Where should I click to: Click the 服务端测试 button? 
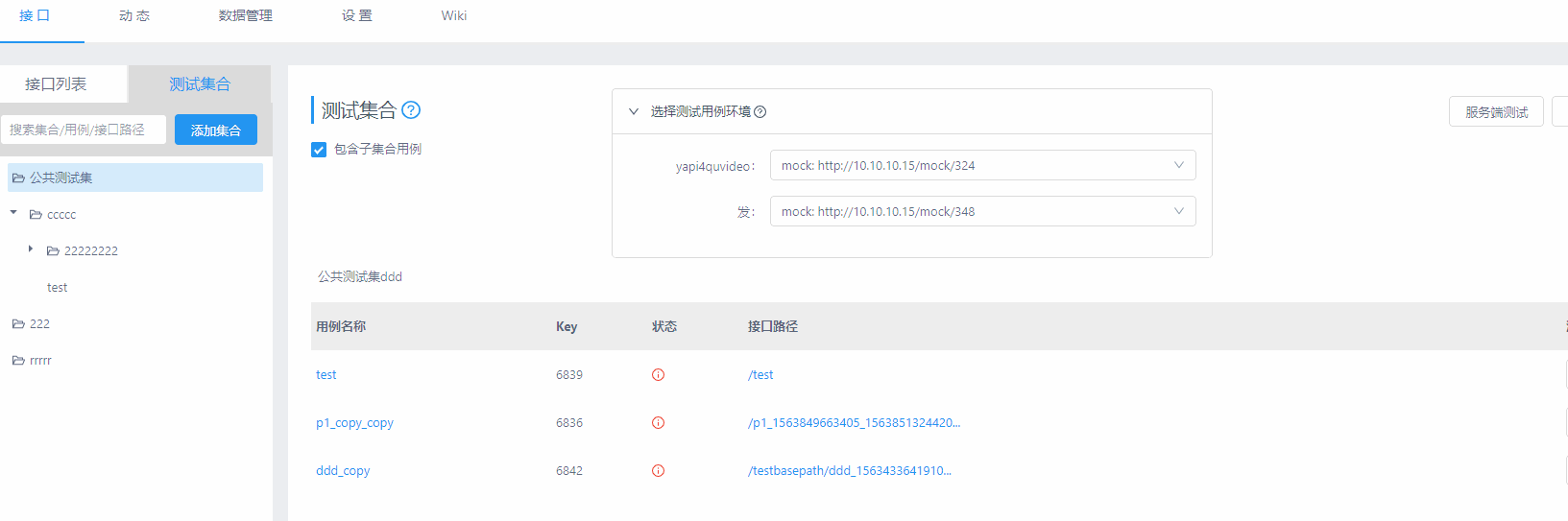click(x=1496, y=112)
